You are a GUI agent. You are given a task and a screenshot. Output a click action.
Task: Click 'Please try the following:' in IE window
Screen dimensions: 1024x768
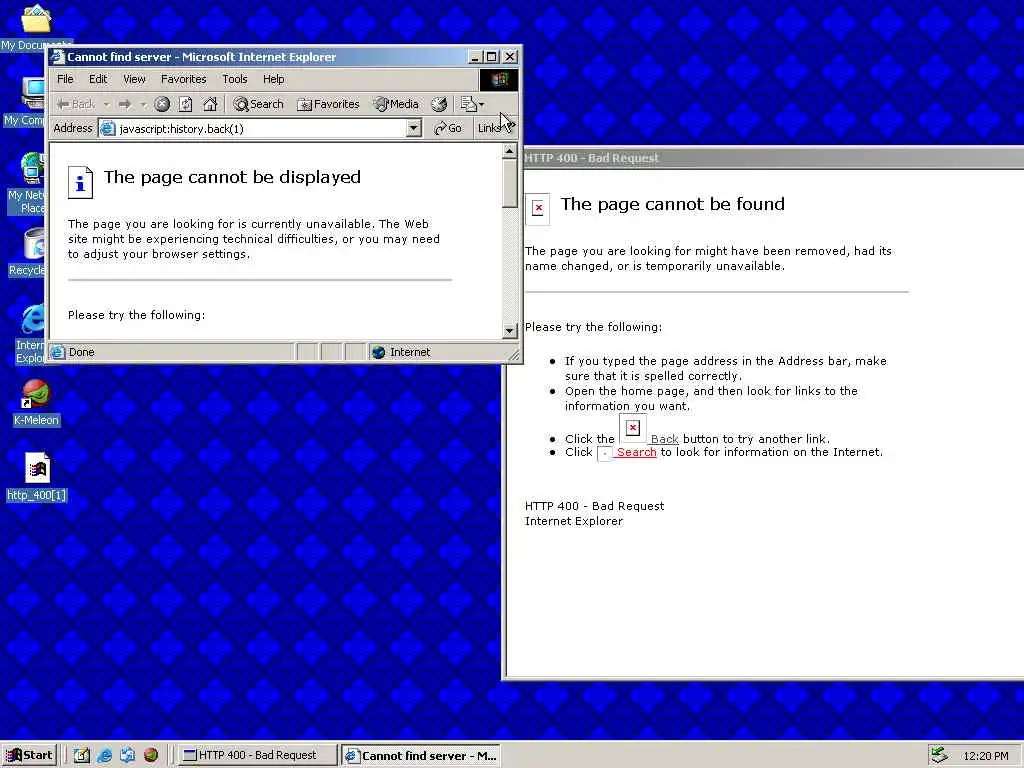[x=136, y=315]
